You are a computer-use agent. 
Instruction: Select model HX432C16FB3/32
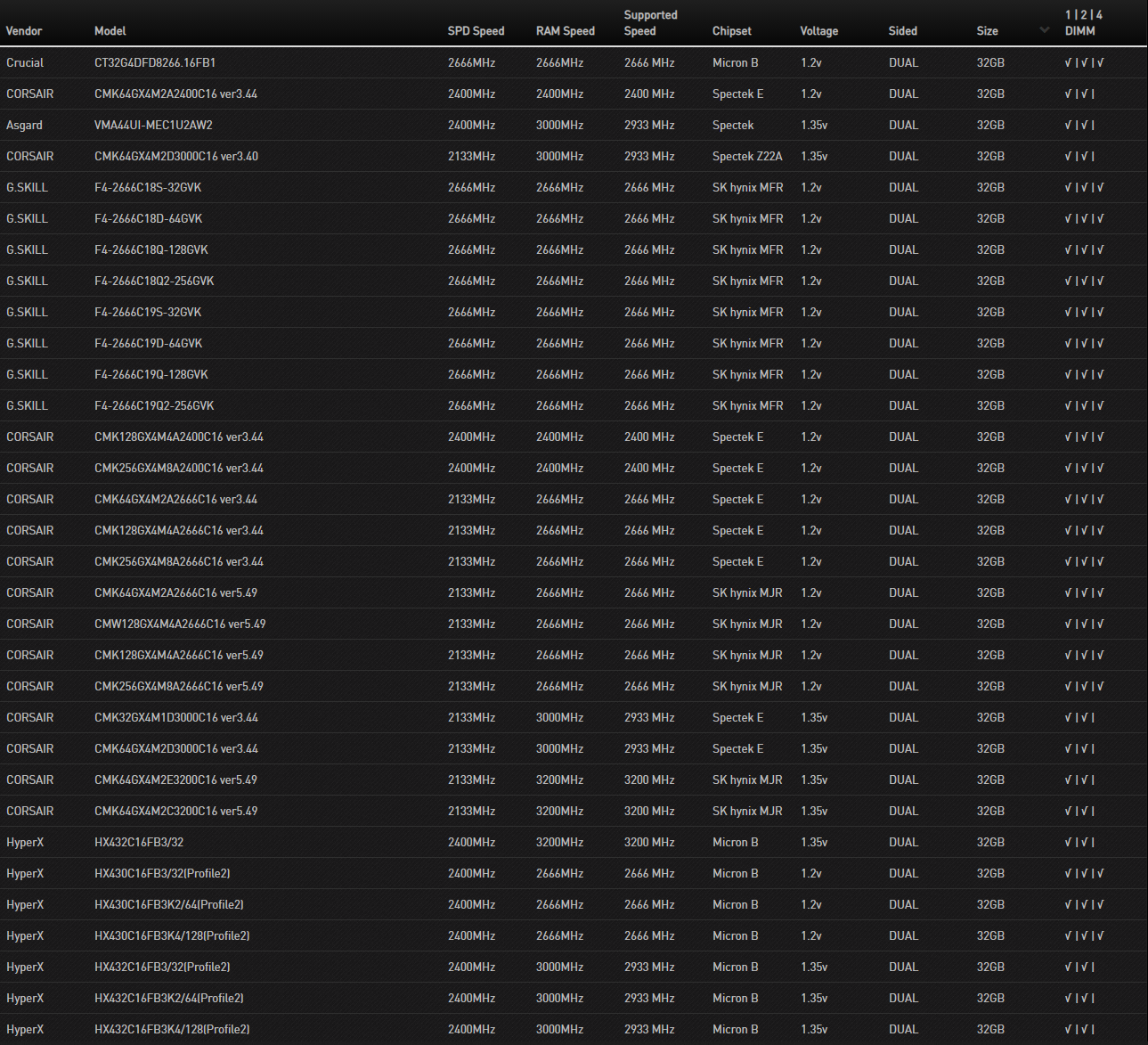(139, 843)
